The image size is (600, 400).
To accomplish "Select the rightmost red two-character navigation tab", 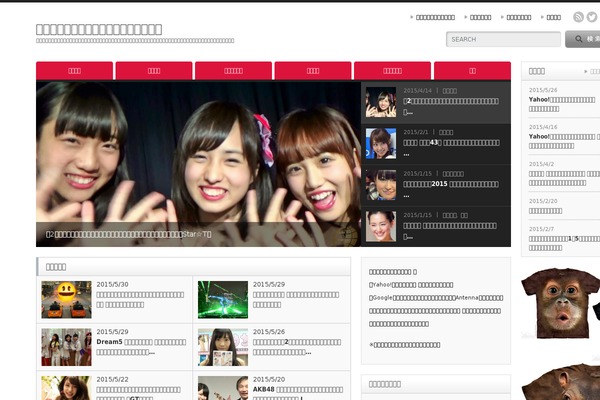I will click(x=472, y=71).
